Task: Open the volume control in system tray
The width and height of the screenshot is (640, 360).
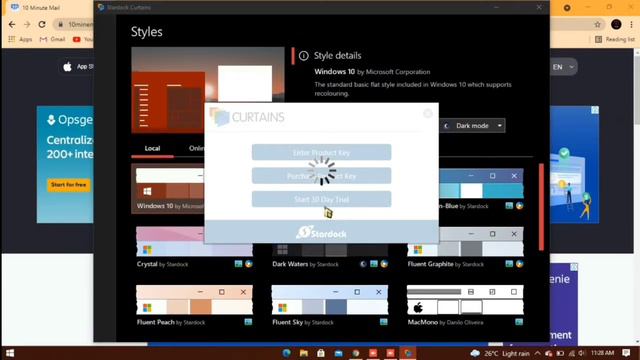Action: click(x=581, y=353)
